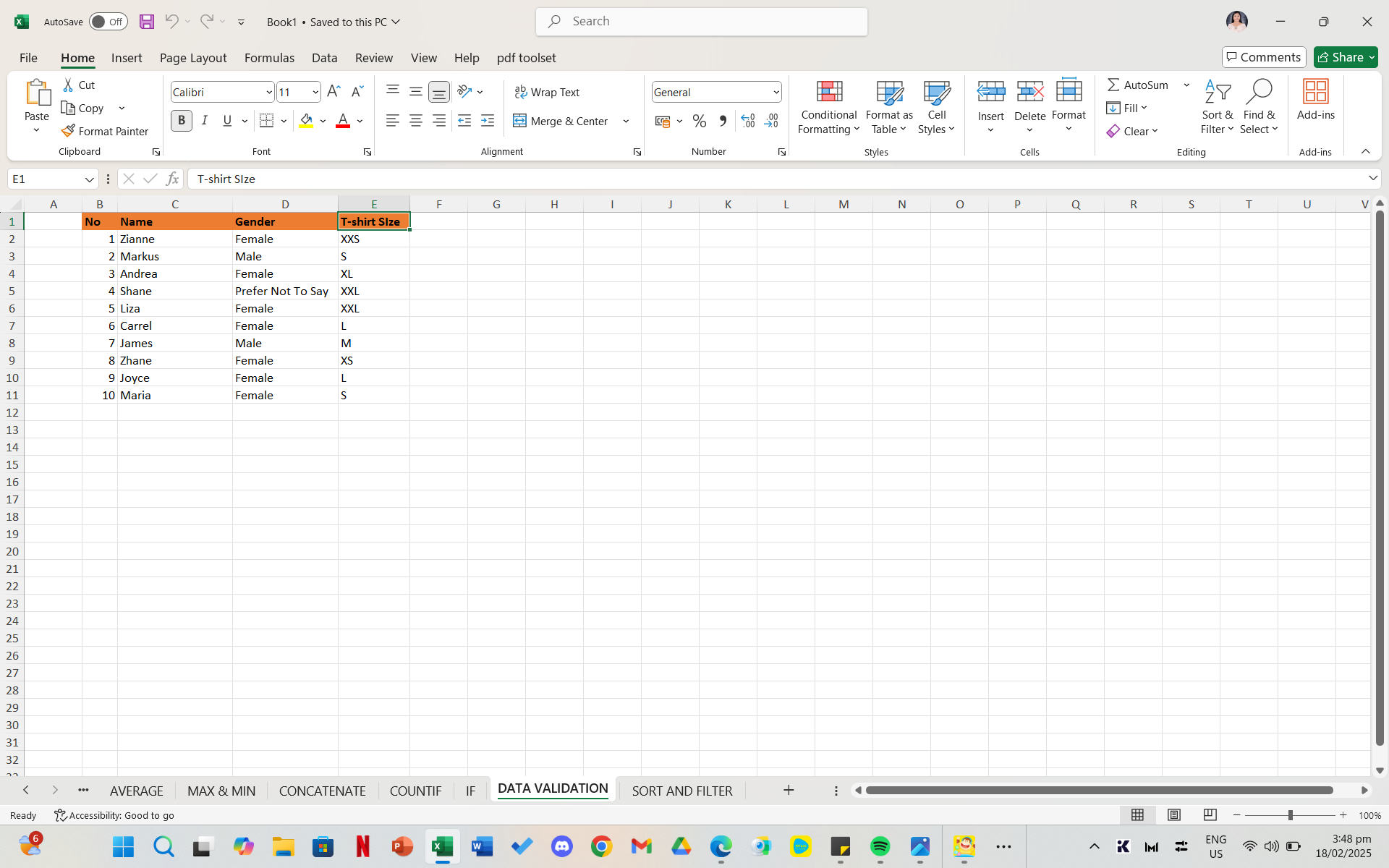Click the Save icon in title bar

pos(147,22)
